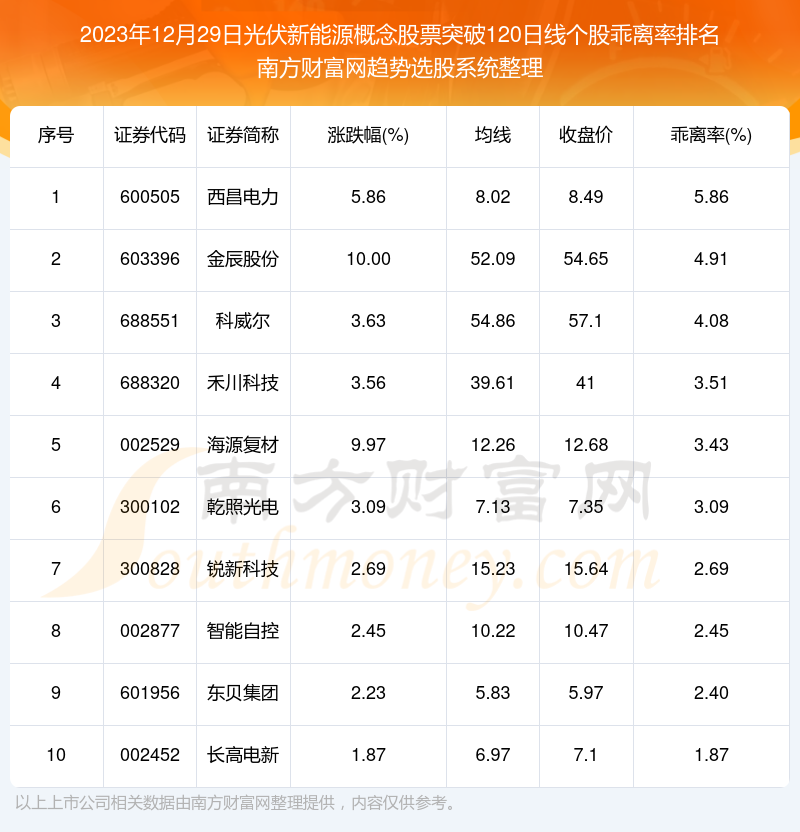Click the 乖离率(%) column header
Screen dimensions: 800x832
coord(711,135)
